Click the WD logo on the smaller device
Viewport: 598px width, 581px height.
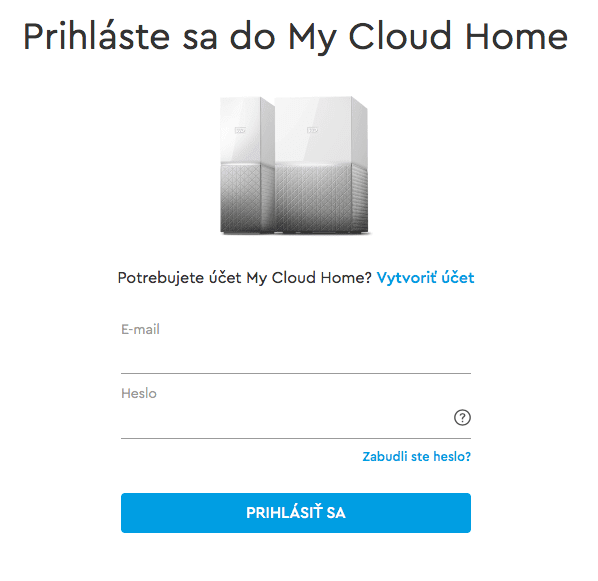pos(240,130)
